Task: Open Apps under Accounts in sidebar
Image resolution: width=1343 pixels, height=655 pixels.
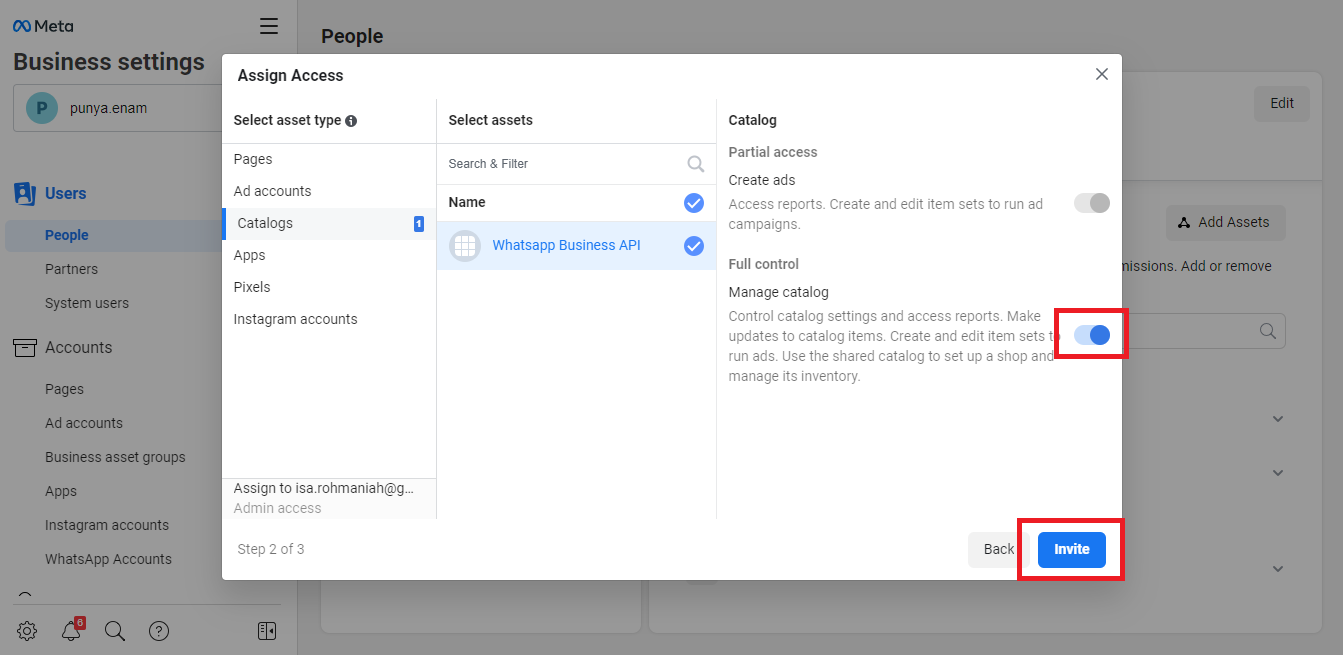Action: (61, 491)
